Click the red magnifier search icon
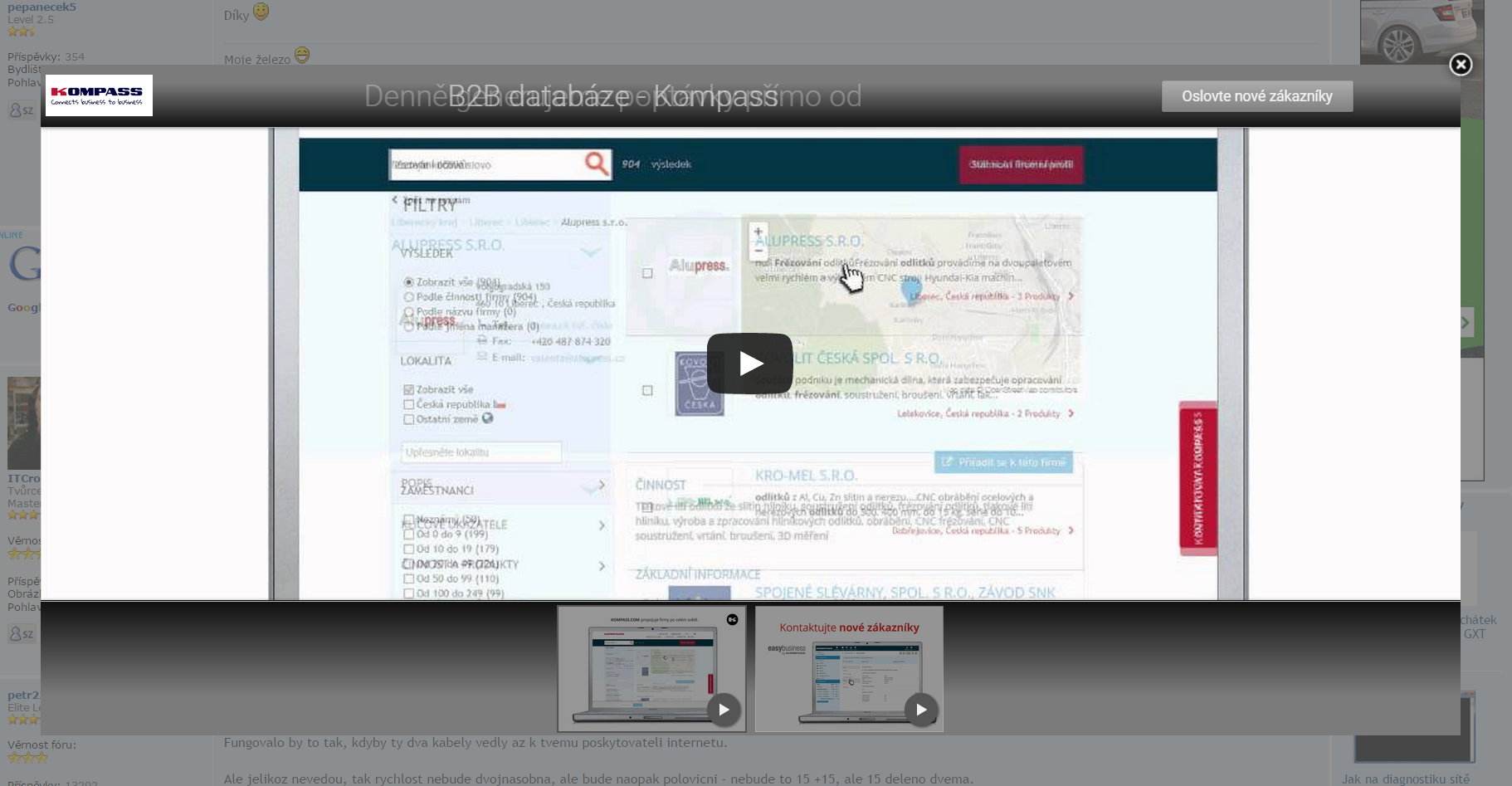Image resolution: width=1512 pixels, height=786 pixels. pyautogui.click(x=596, y=164)
